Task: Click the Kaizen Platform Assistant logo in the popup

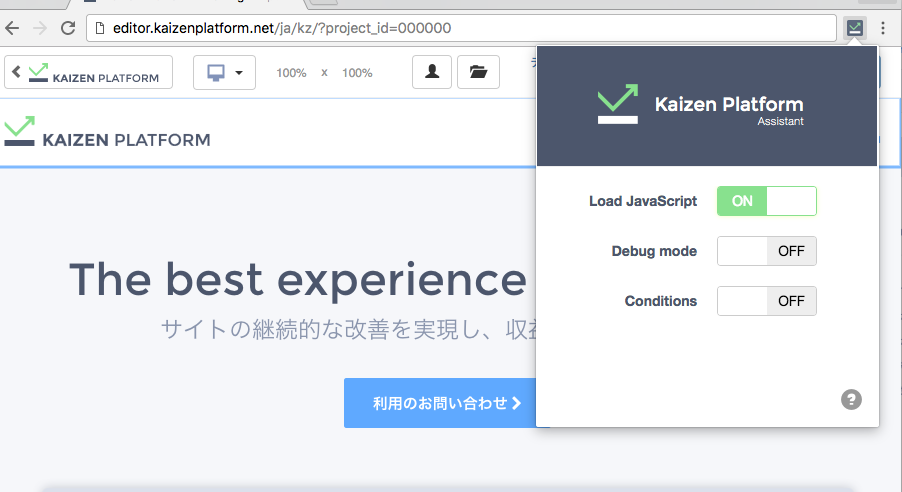Action: [701, 105]
